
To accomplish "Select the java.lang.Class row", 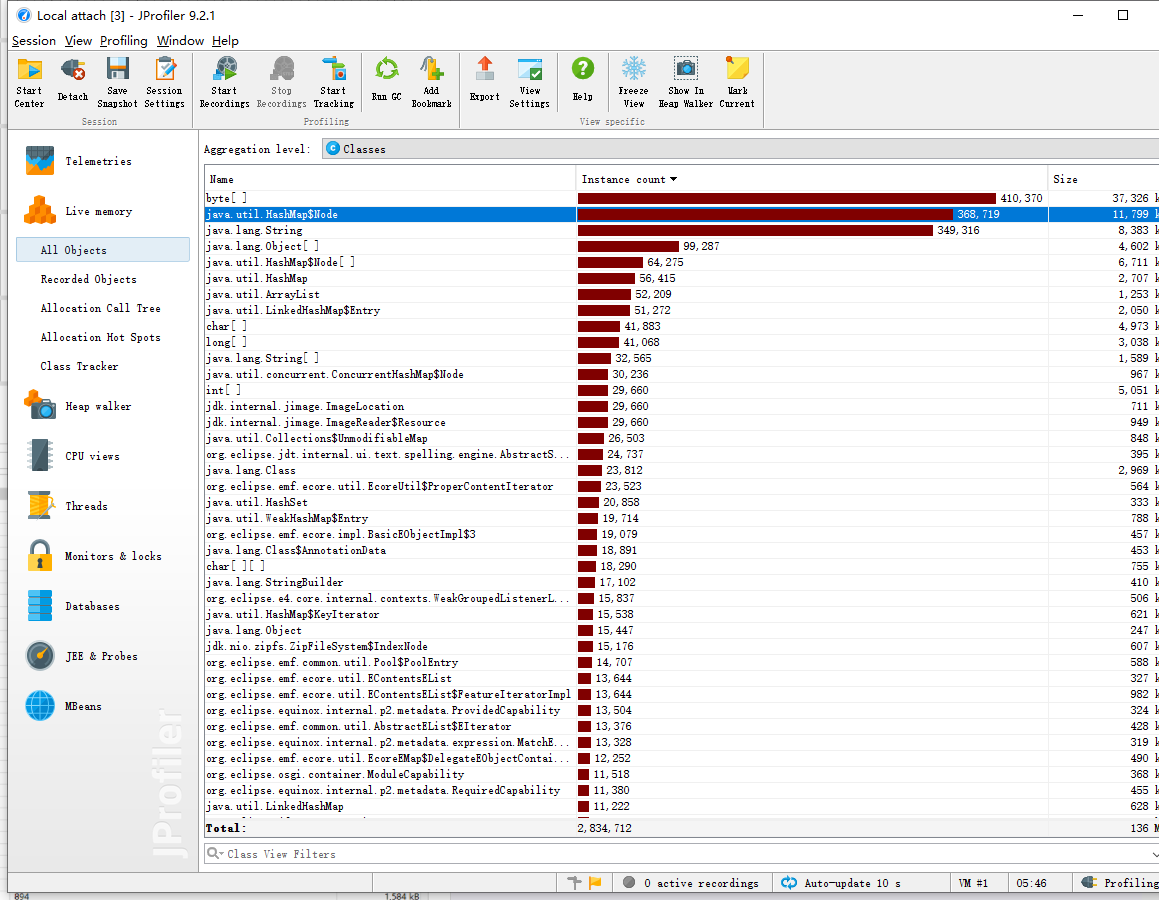I will (x=682, y=470).
